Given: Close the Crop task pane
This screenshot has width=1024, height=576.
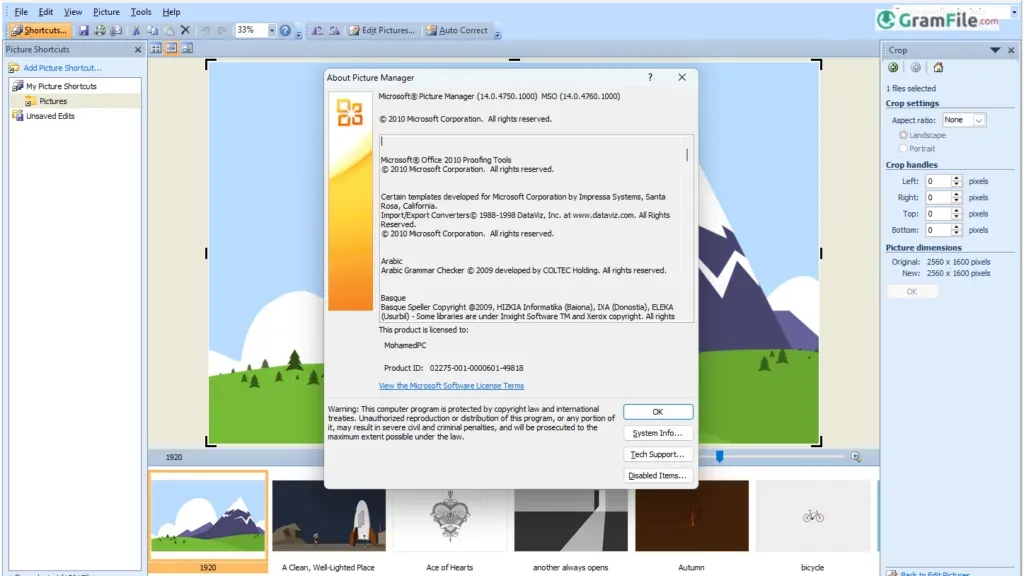Looking at the screenshot, I should coord(1011,50).
